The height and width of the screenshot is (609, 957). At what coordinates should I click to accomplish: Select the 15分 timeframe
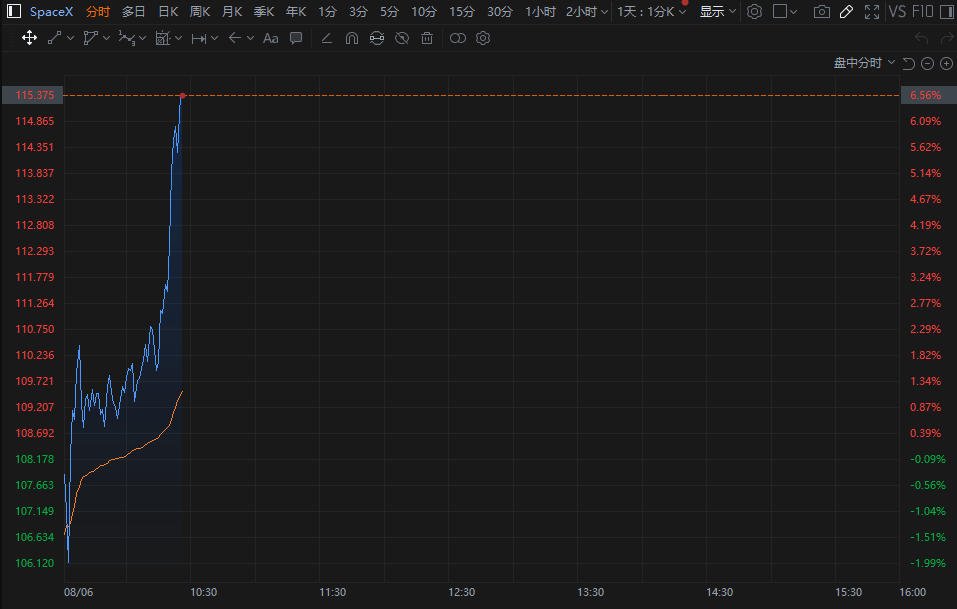(x=461, y=12)
